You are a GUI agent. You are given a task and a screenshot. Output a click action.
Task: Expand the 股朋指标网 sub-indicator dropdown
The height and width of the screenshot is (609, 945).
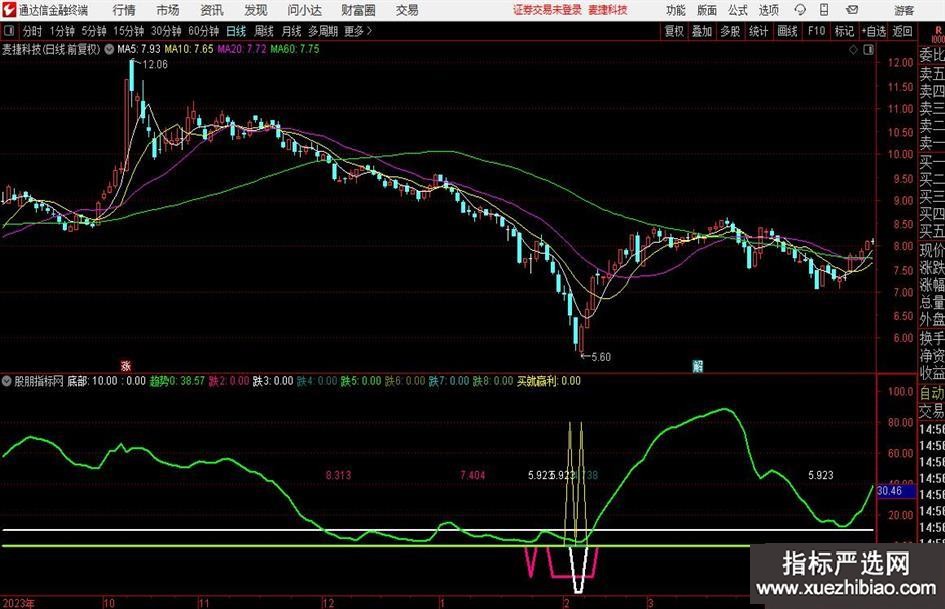7,381
